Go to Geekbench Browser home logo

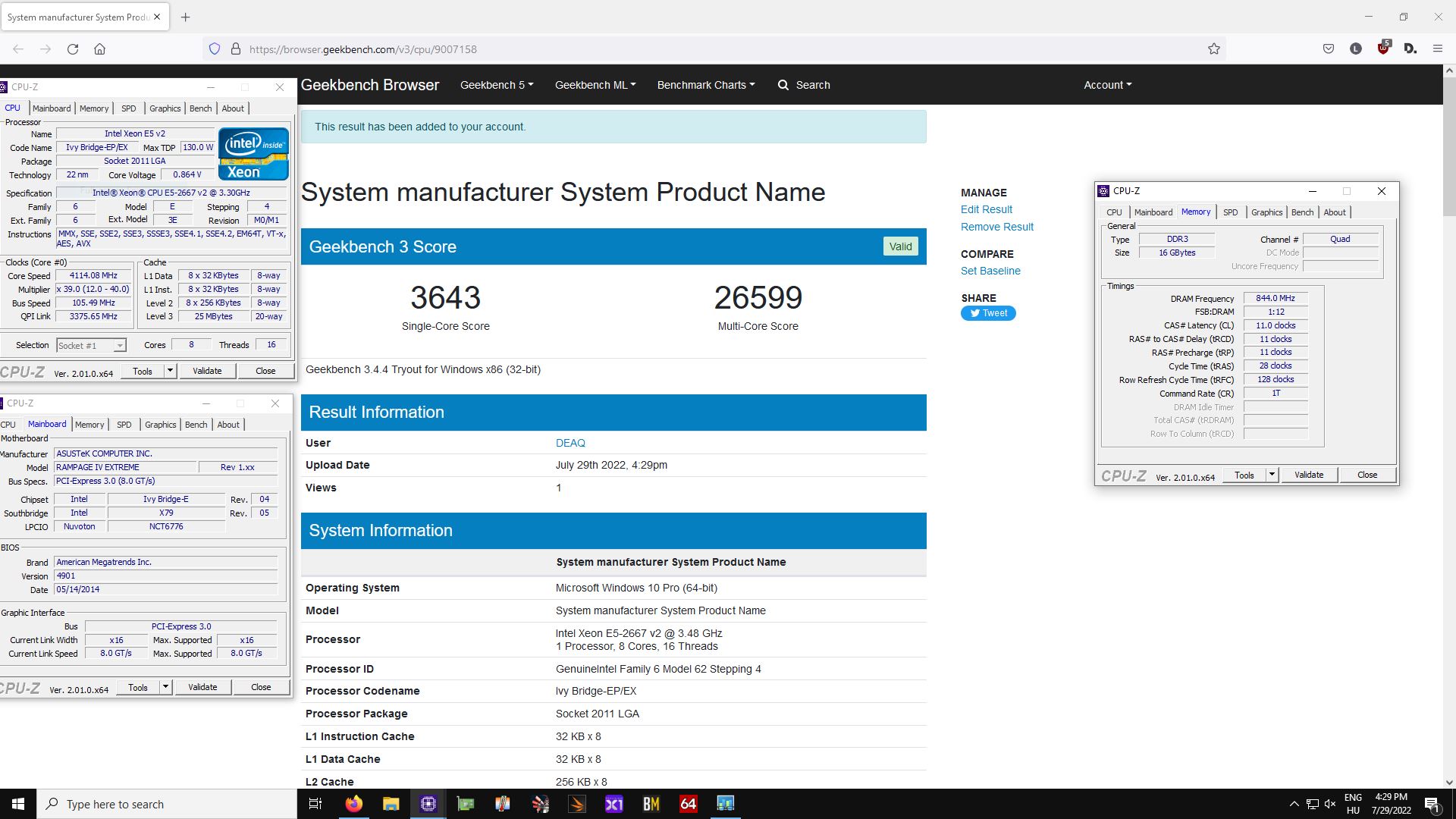click(x=370, y=85)
